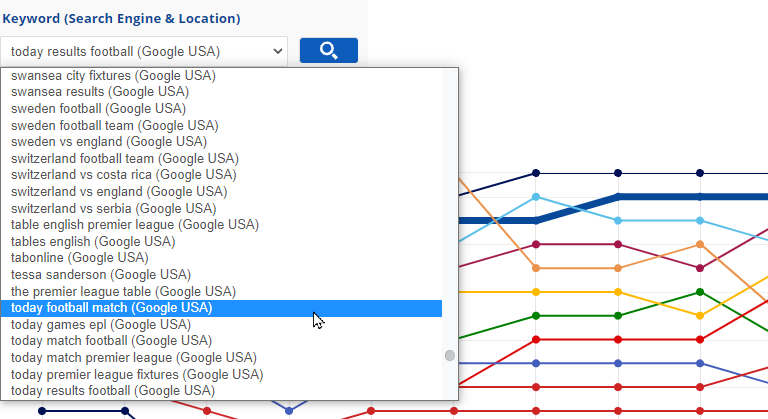Choose 'sweden vs england (Google USA)'
This screenshot has height=419, width=768.
[108, 142]
